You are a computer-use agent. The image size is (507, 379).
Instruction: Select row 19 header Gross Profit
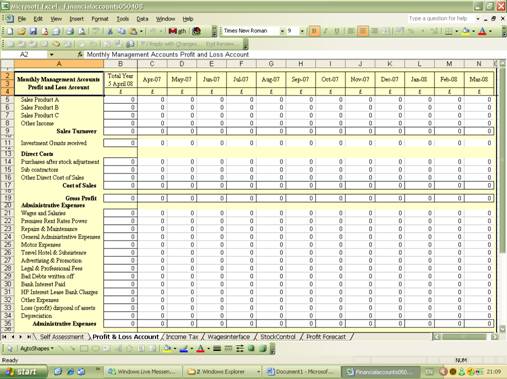[7, 198]
